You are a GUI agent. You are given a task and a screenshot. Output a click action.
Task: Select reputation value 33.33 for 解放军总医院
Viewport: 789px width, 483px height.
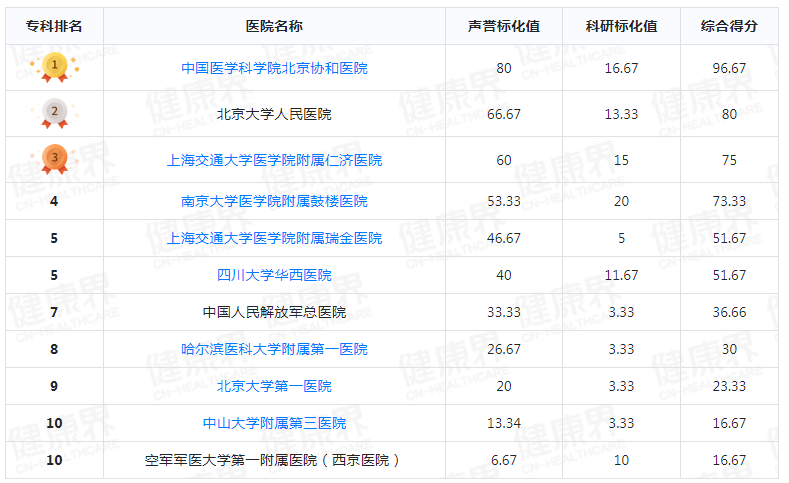pos(504,312)
